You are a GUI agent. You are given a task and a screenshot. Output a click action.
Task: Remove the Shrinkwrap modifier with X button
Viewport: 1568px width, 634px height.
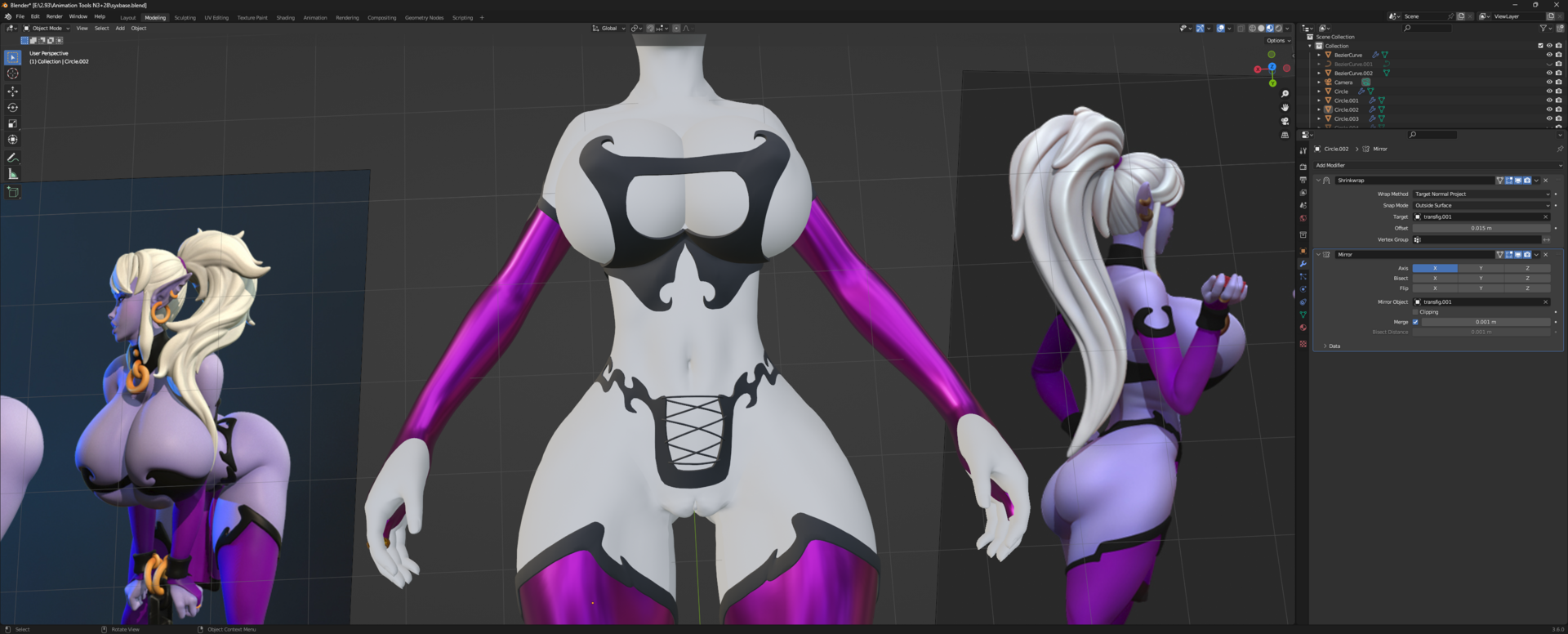tap(1545, 181)
